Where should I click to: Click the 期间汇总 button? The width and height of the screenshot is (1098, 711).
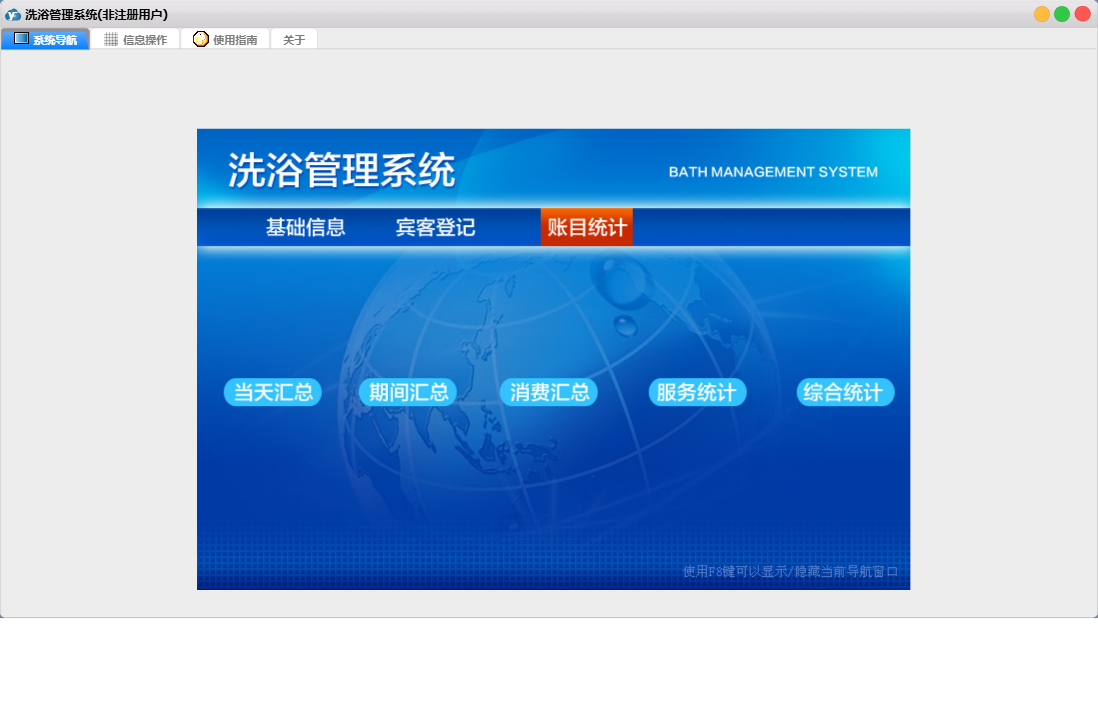coord(408,392)
